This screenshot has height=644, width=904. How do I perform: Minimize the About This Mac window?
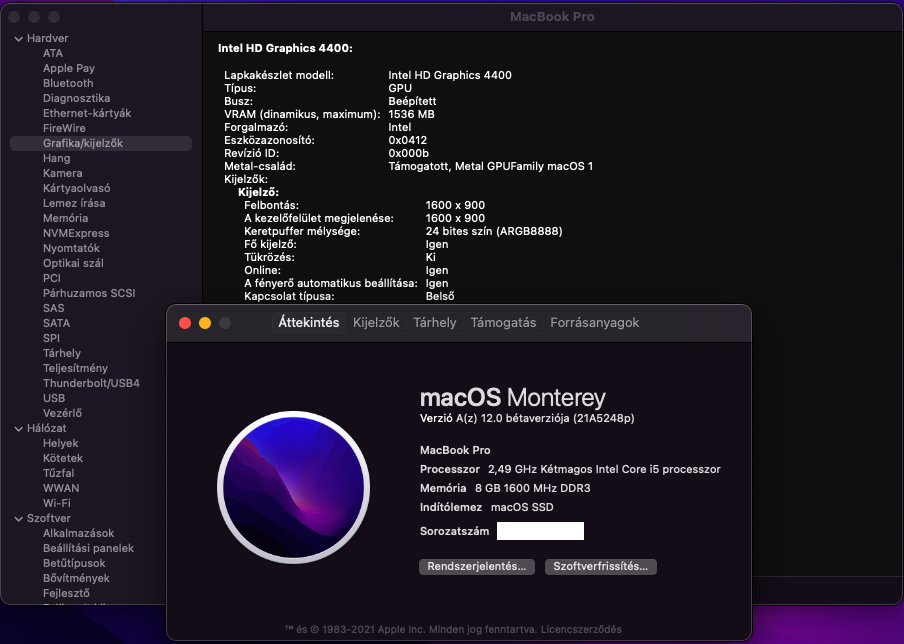point(205,323)
